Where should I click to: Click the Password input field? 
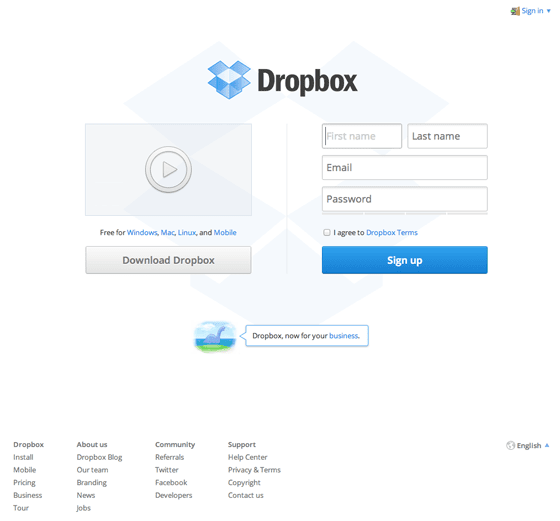pyautogui.click(x=404, y=199)
